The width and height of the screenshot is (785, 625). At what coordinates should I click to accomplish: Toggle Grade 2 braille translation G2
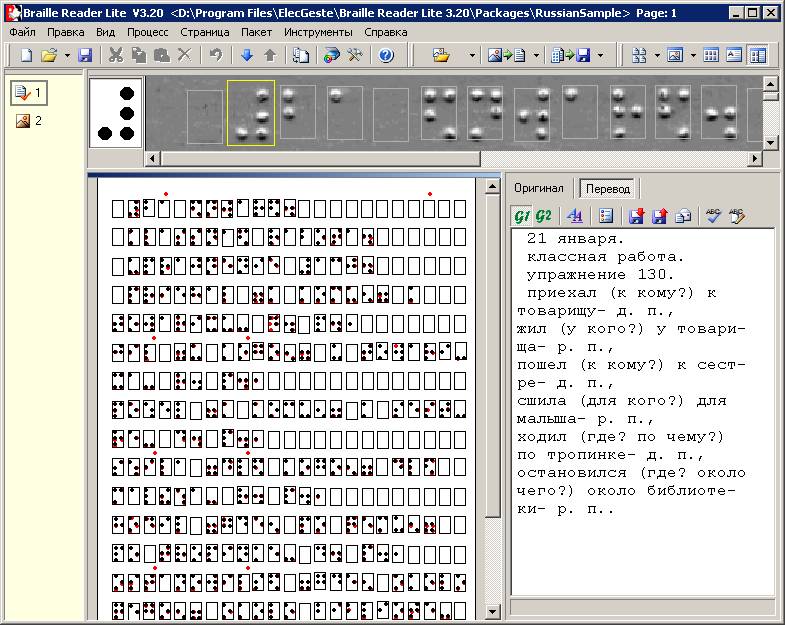tap(544, 216)
